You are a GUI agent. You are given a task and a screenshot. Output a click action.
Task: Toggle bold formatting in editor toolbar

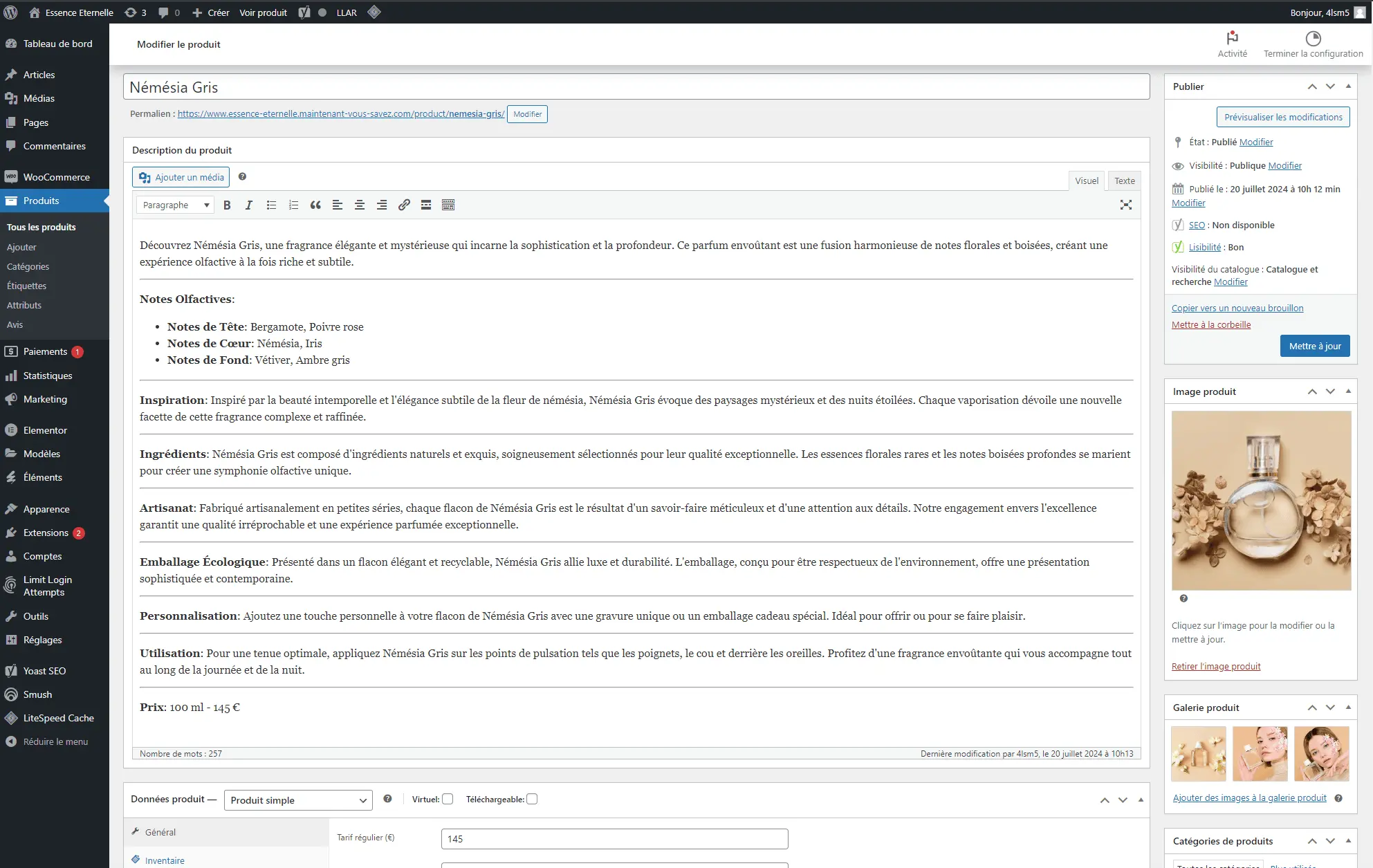click(227, 205)
